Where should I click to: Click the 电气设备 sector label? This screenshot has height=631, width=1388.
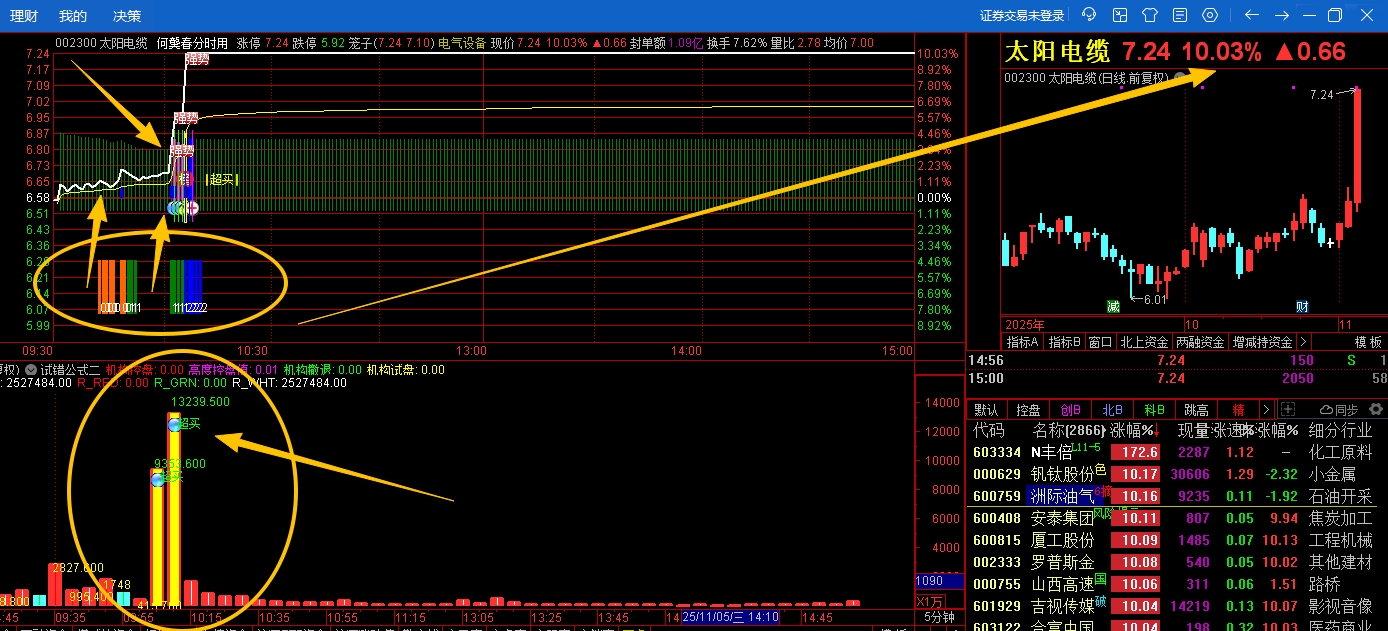coord(462,43)
